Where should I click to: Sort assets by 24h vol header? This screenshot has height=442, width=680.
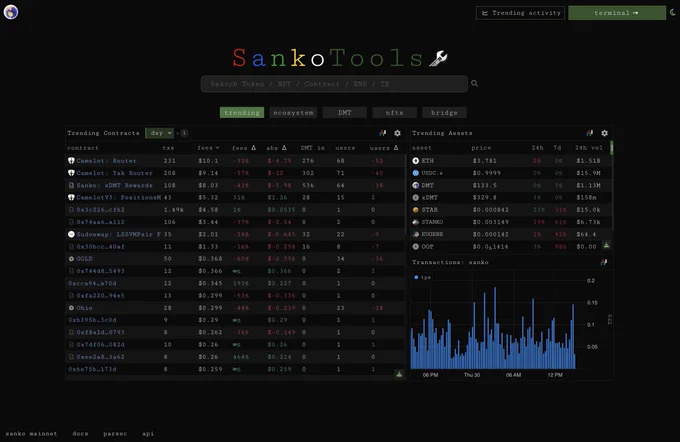588,148
